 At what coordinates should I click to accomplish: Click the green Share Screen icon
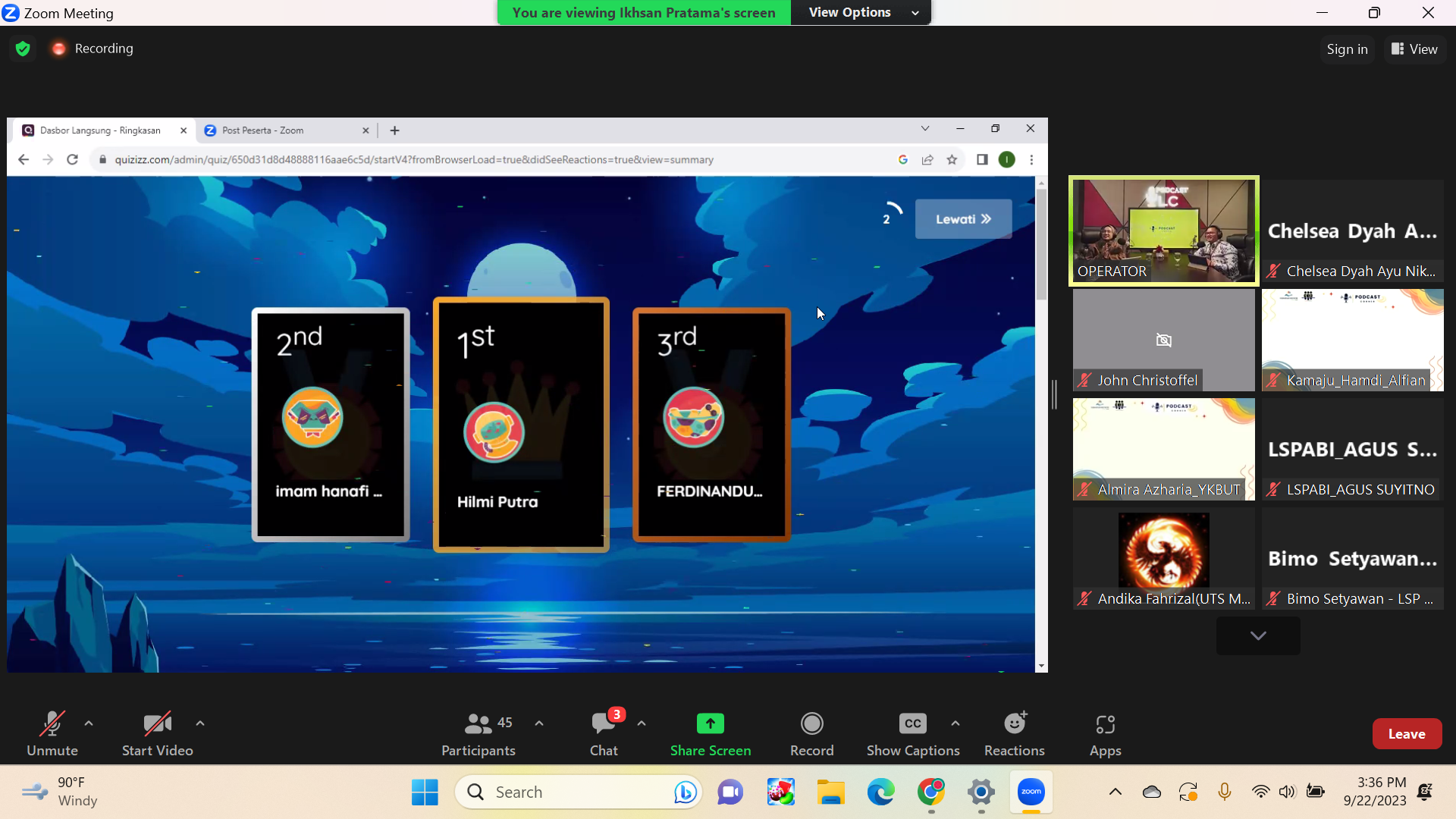[710, 723]
